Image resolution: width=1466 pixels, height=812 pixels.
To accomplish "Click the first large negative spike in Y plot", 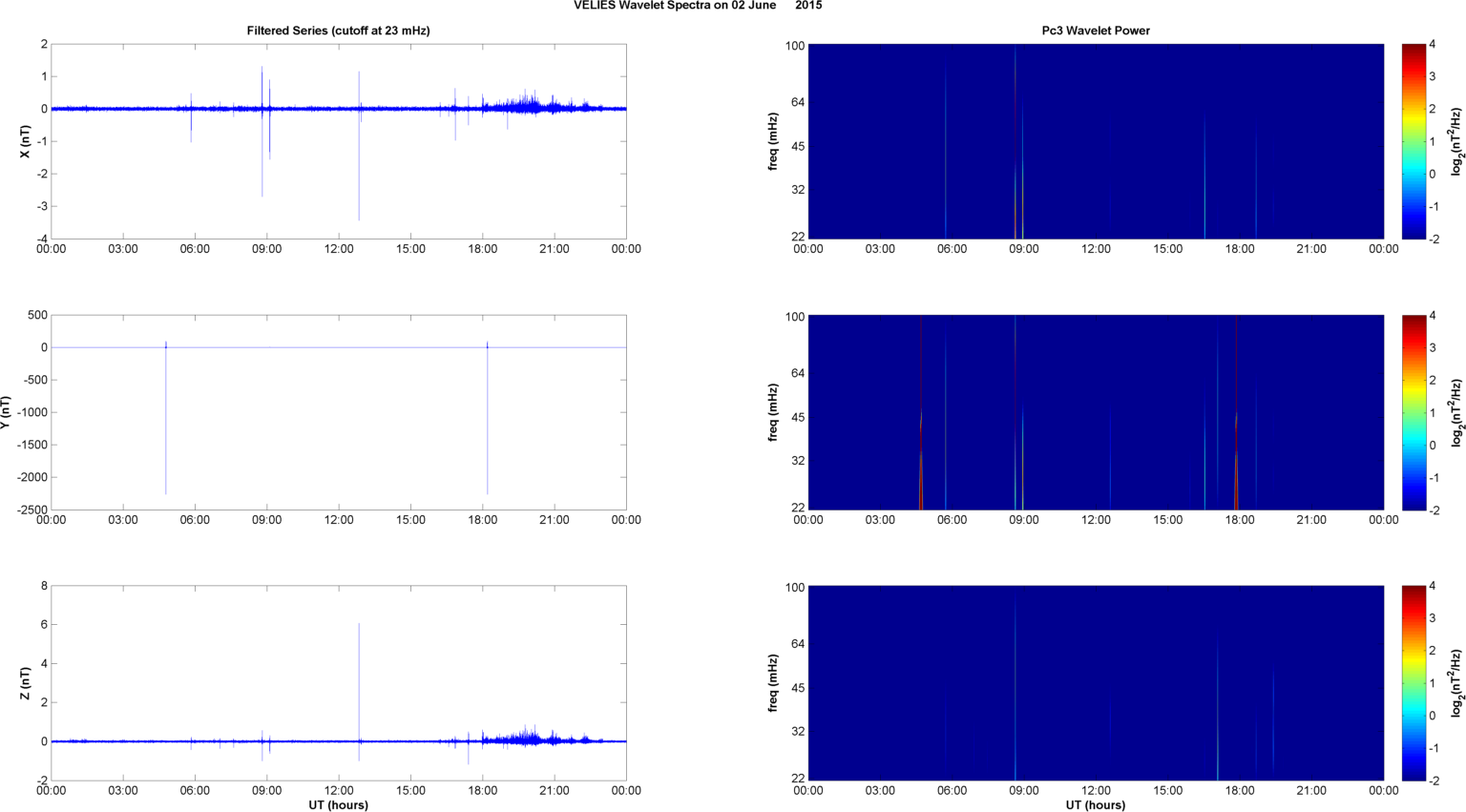I will point(166,420).
